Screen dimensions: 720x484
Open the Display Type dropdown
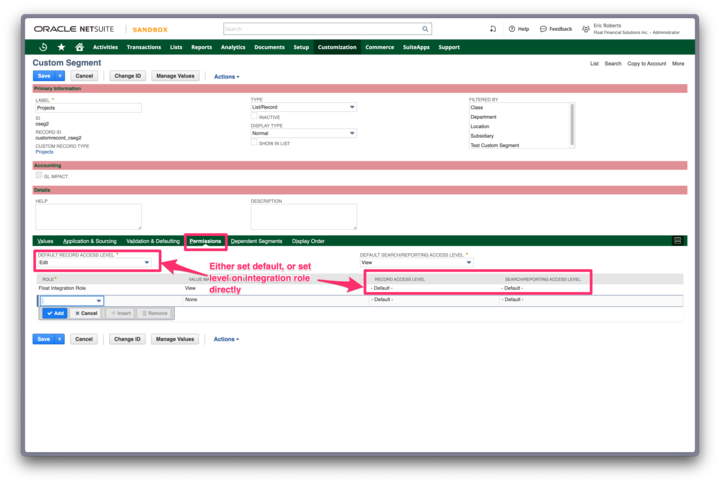303,133
